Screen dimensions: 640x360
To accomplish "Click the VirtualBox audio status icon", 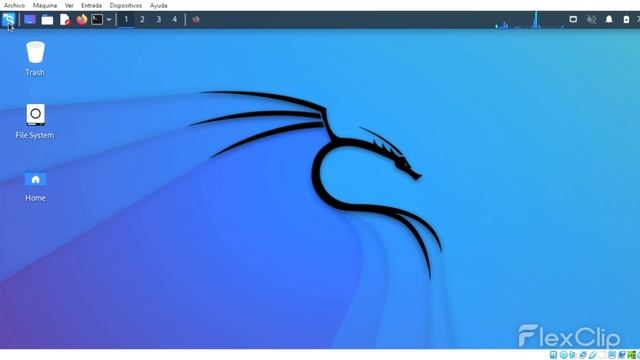I will point(573,355).
